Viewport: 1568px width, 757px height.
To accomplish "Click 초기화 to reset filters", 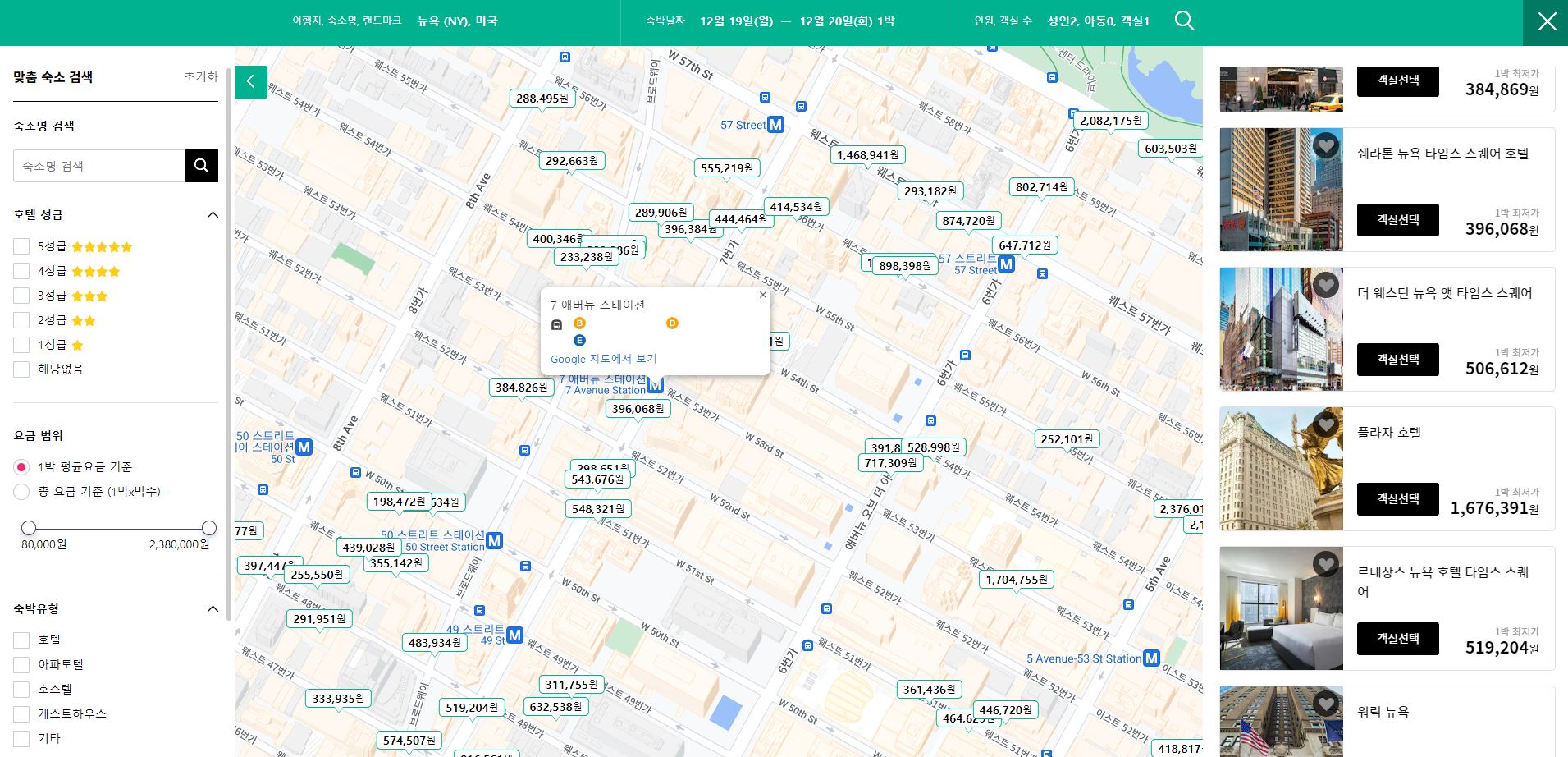I will click(201, 76).
